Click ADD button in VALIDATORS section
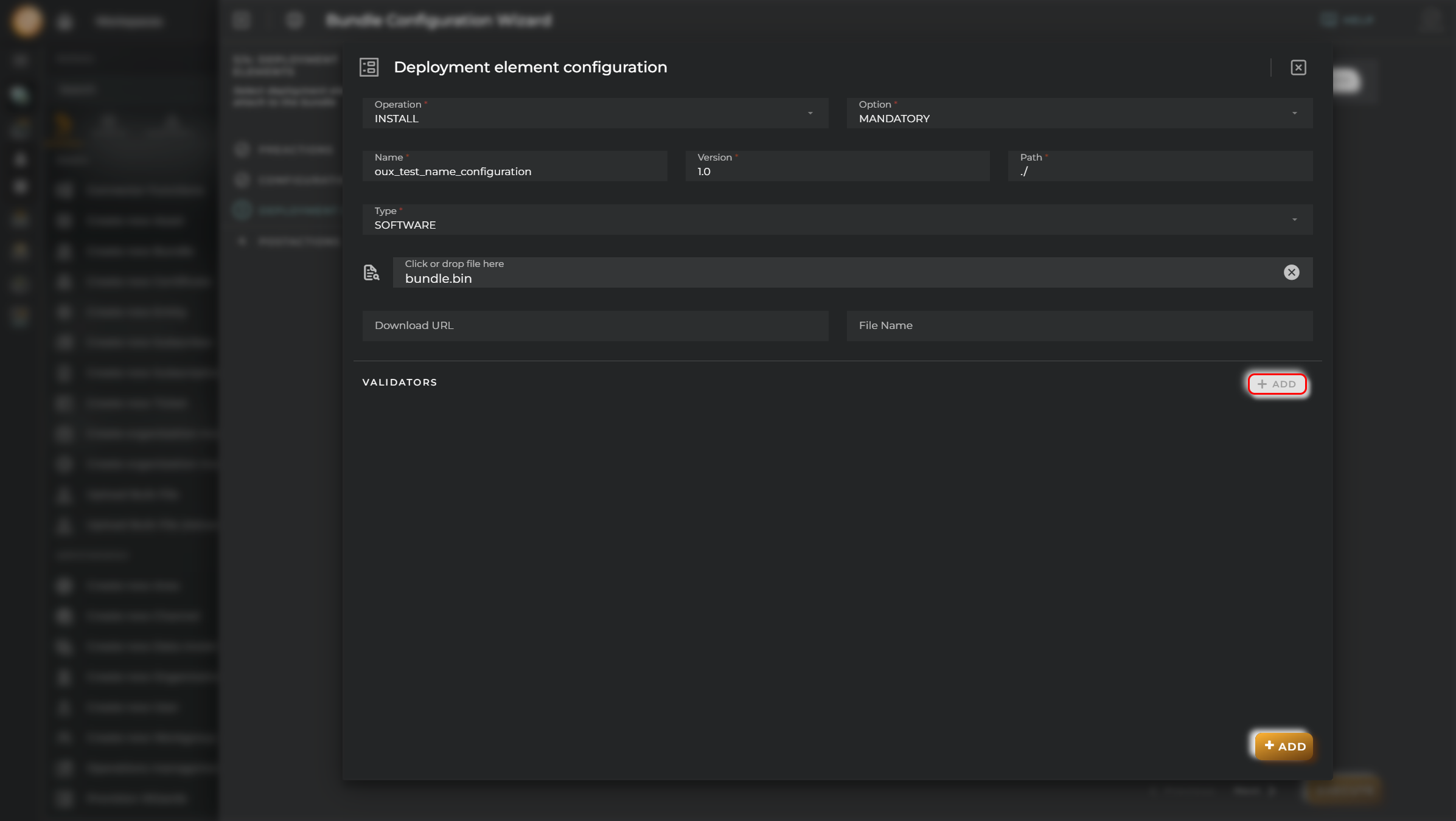The width and height of the screenshot is (1456, 821). (1277, 384)
